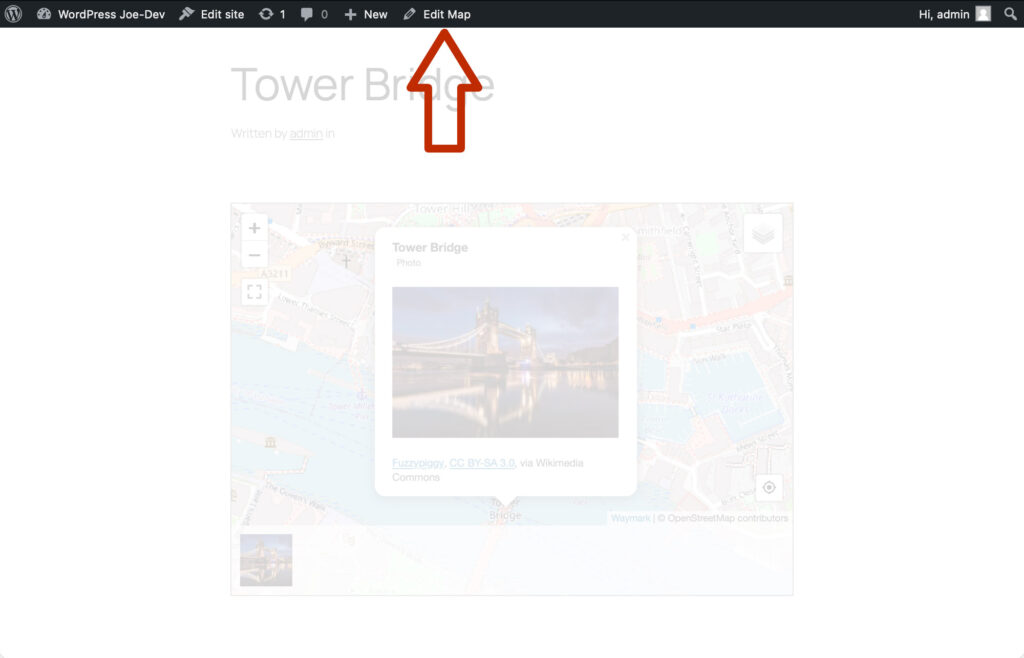Open the WordPress Joe-Dev site menu
This screenshot has height=658, width=1024.
101,14
